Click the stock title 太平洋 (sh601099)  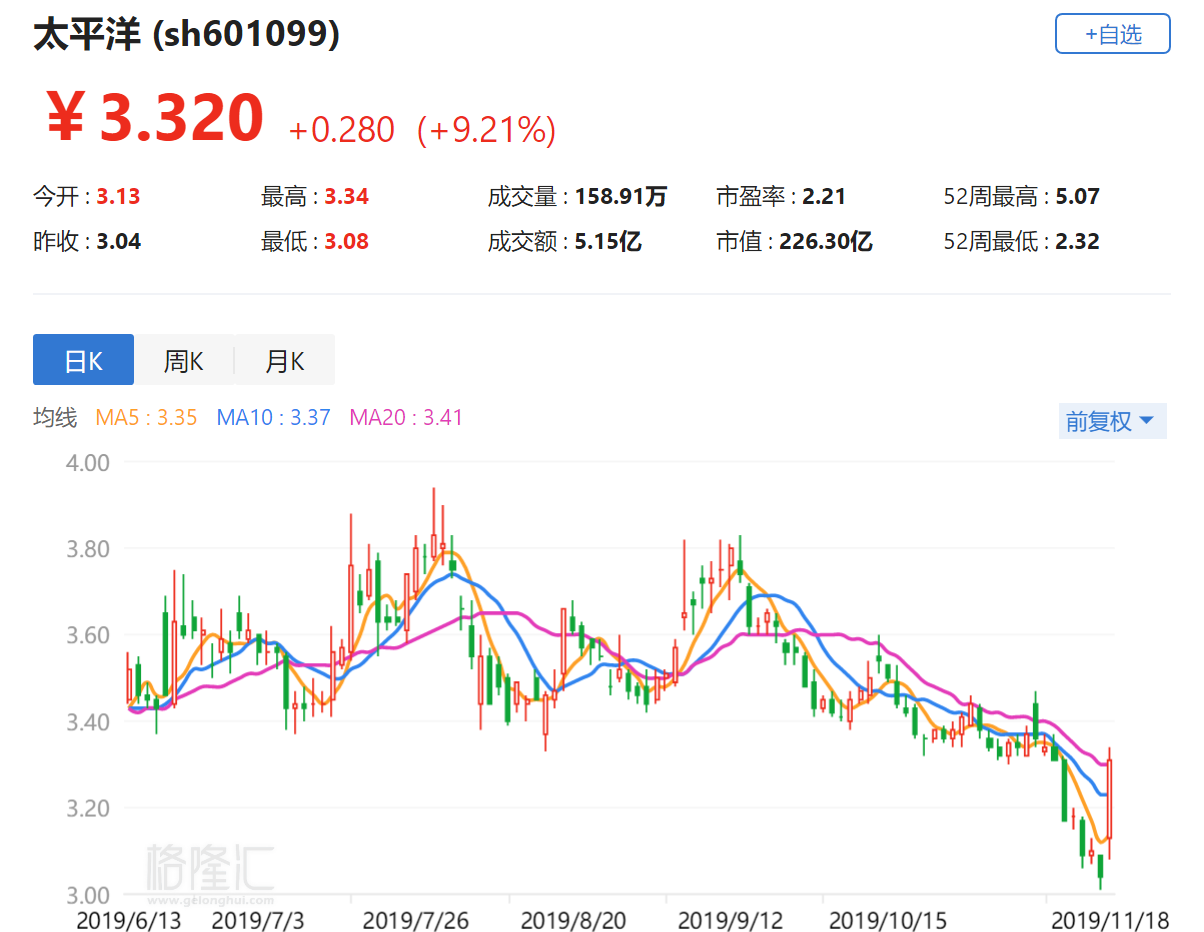click(x=186, y=35)
